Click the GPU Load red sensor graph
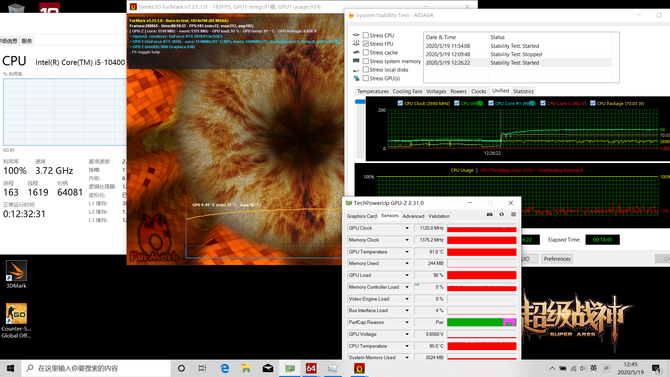The width and height of the screenshot is (670, 377). (482, 275)
